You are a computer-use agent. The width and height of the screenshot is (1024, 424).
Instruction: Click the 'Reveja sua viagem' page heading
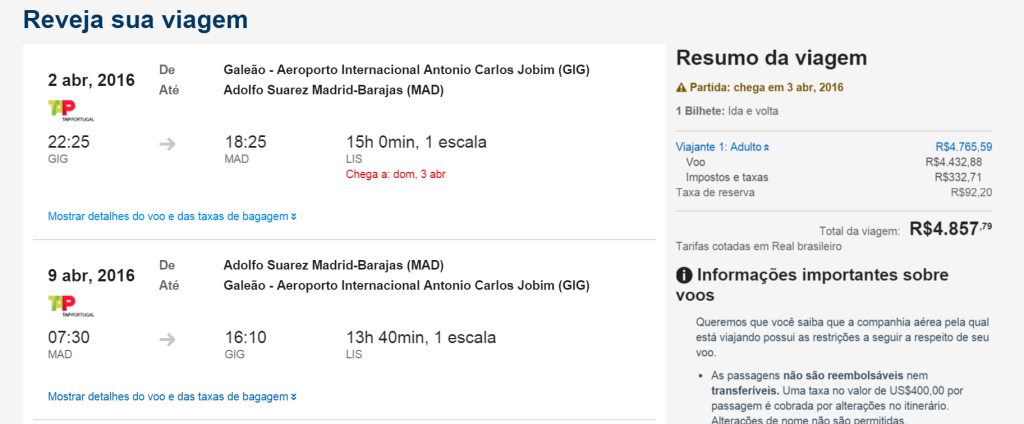point(135,20)
